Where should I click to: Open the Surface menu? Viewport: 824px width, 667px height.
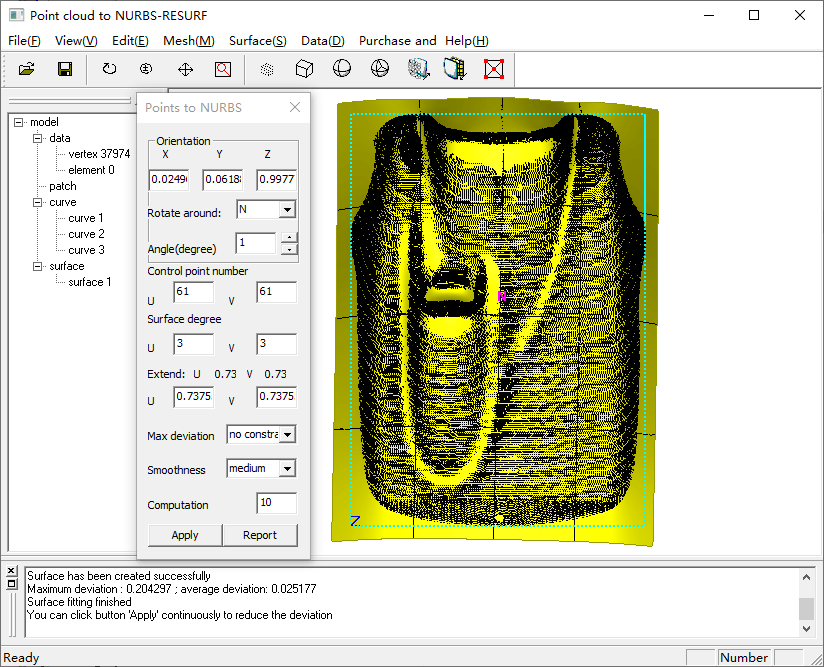257,41
